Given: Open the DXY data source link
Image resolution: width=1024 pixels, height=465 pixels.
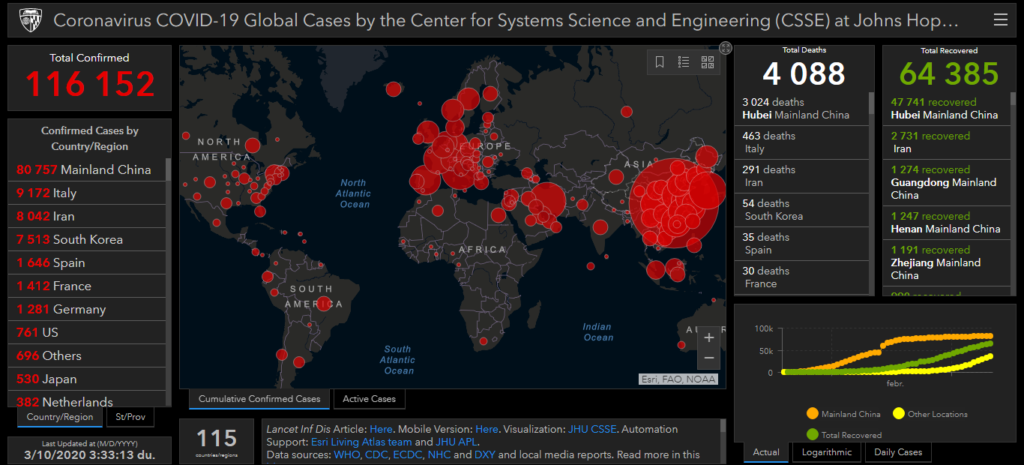Looking at the screenshot, I should 485,454.
